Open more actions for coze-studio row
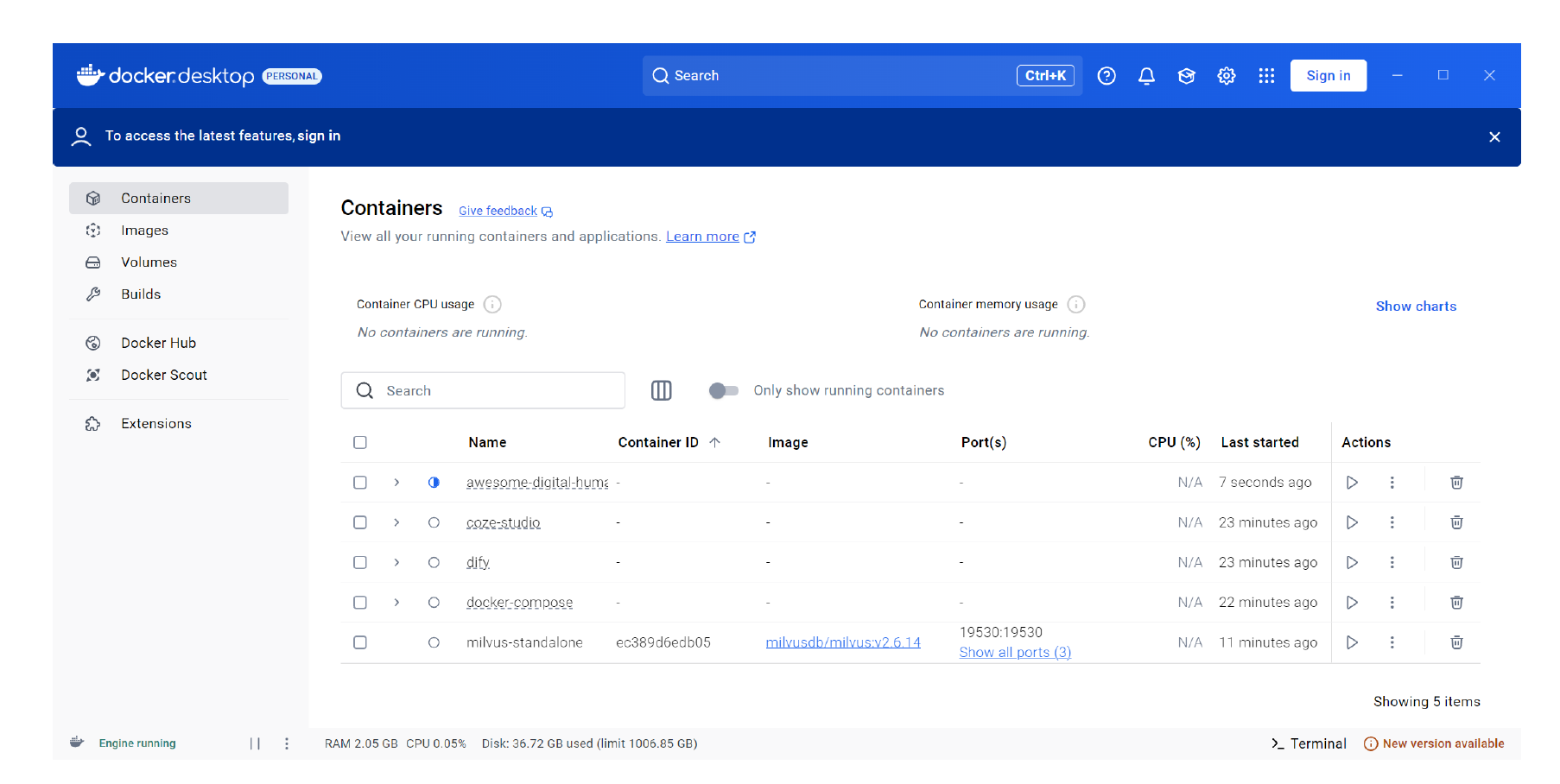Viewport: 1560px width, 784px height. (1392, 522)
